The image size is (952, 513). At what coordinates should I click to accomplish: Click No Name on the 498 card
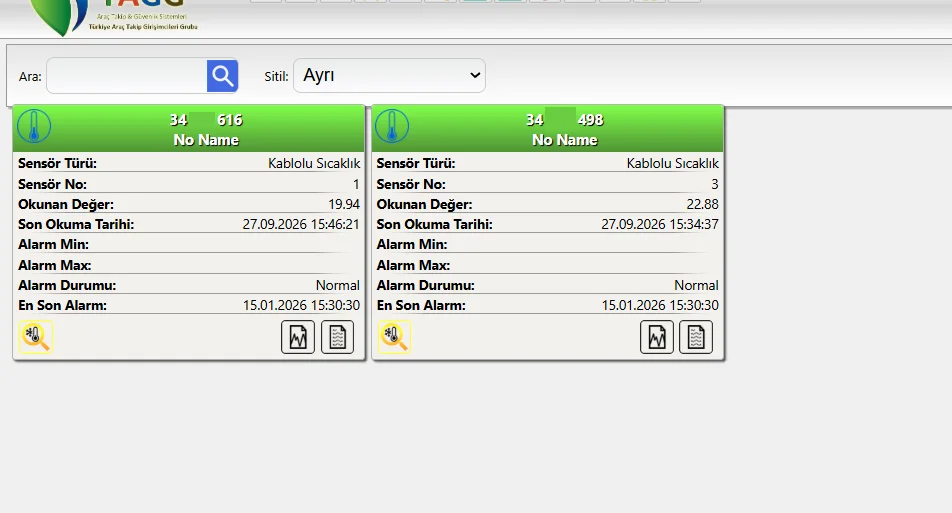pos(565,140)
